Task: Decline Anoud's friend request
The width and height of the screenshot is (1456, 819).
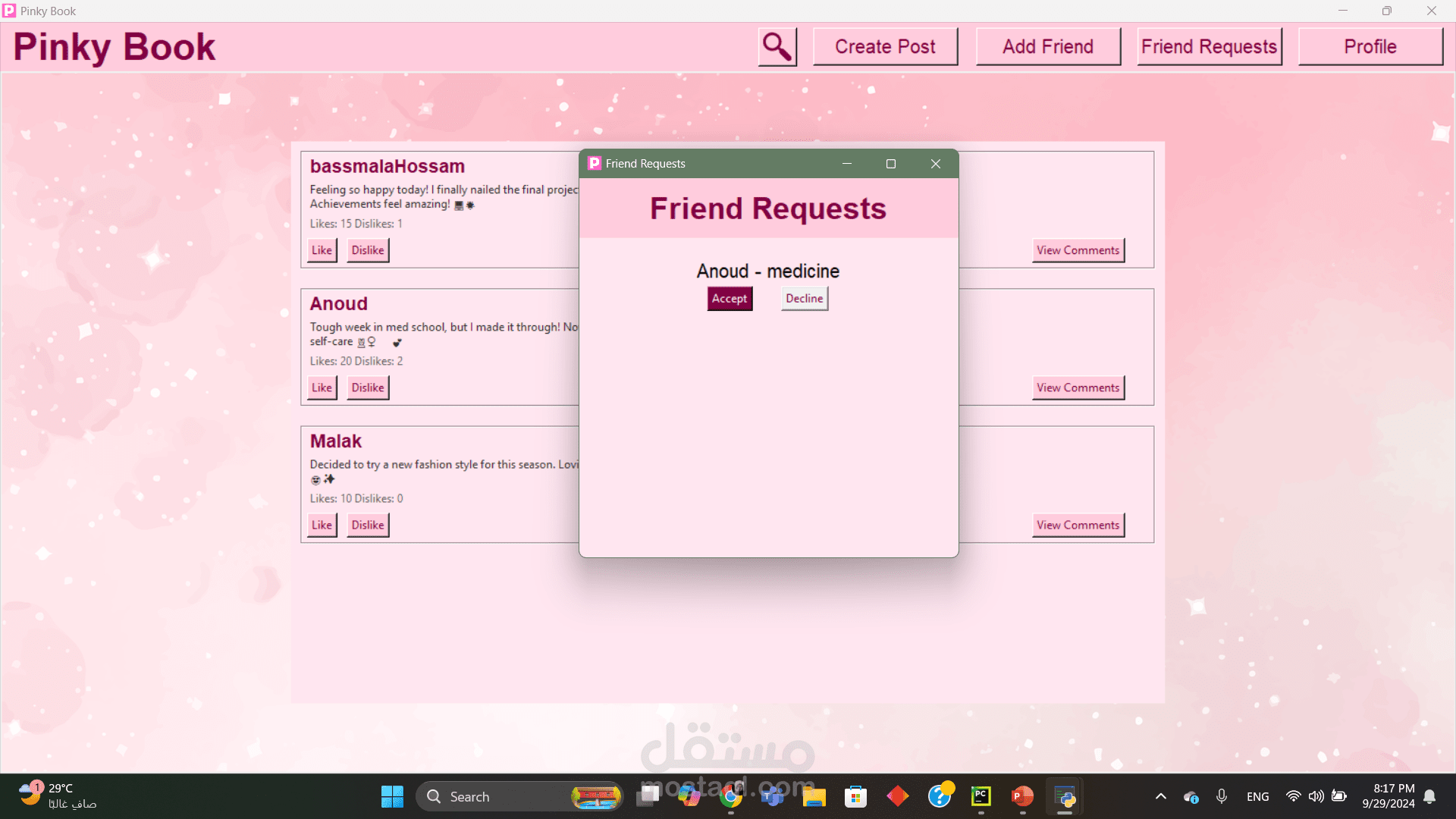Action: tap(804, 299)
